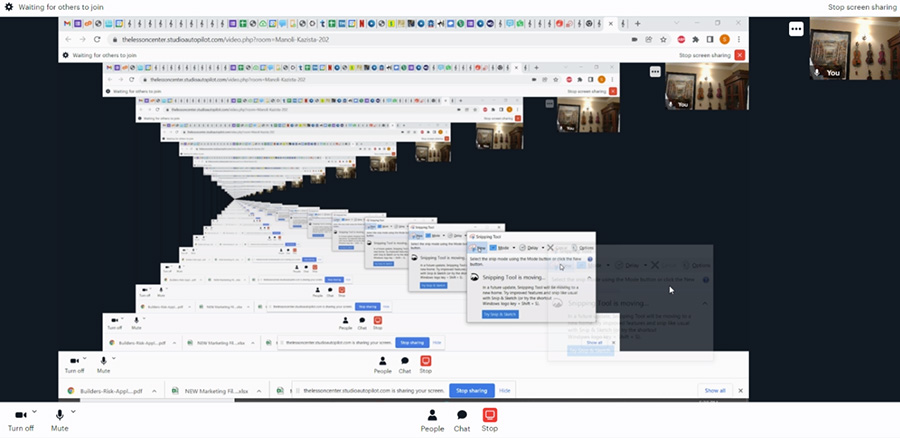Expand camera options arrow next to Turn off
The width and height of the screenshot is (900, 438).
(x=35, y=411)
